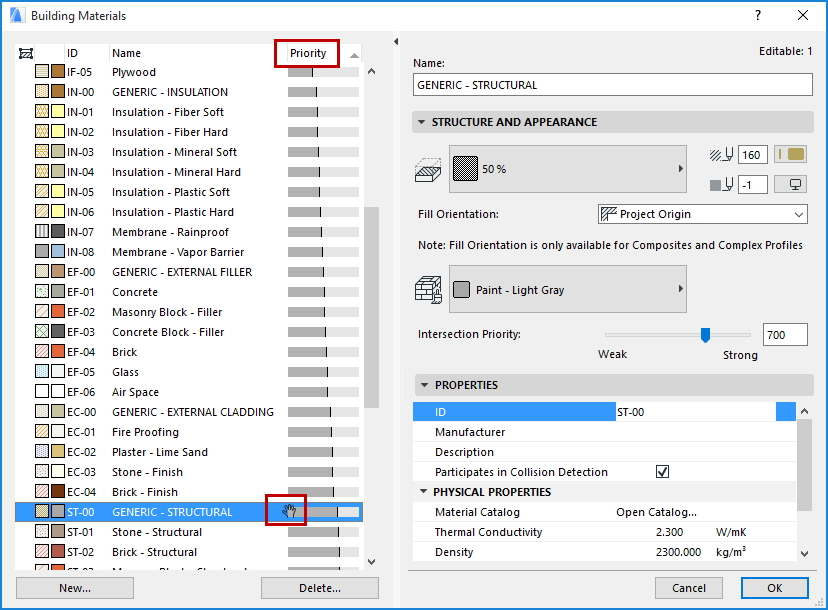Close the Building Materials dialog
This screenshot has width=828, height=610.
(803, 15)
